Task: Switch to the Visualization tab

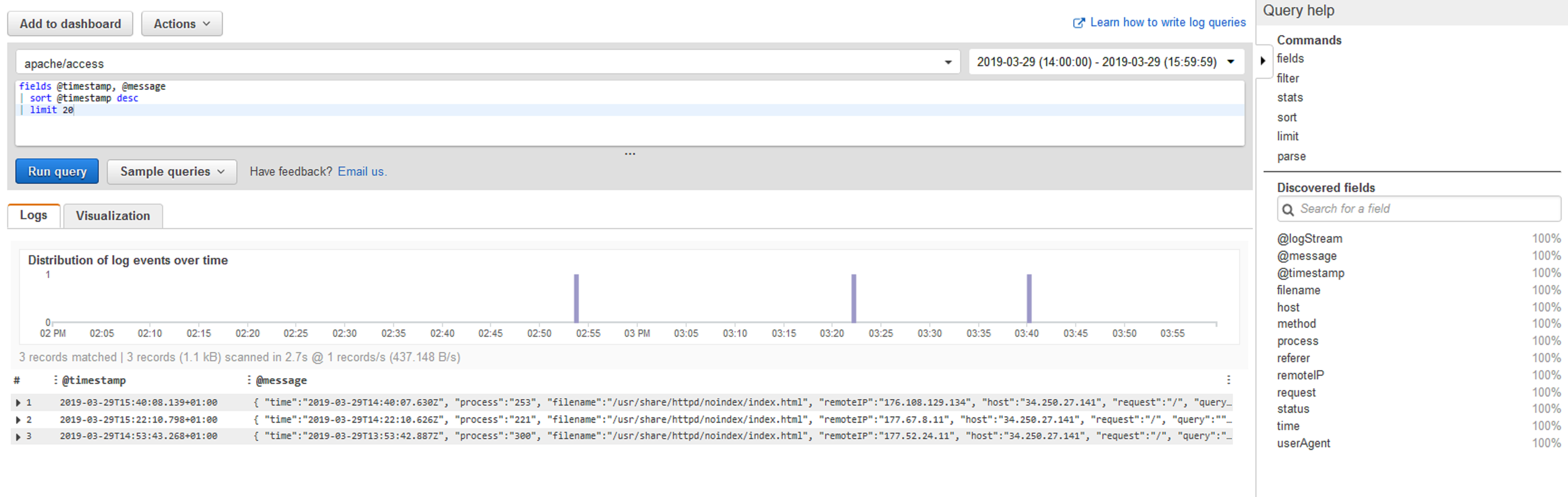Action: (x=113, y=216)
